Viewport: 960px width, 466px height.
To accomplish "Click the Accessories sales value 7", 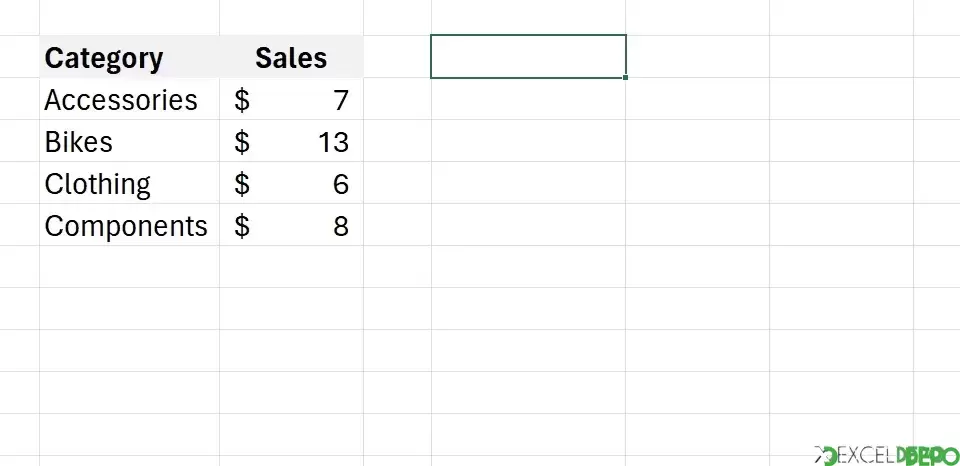I will coord(291,99).
